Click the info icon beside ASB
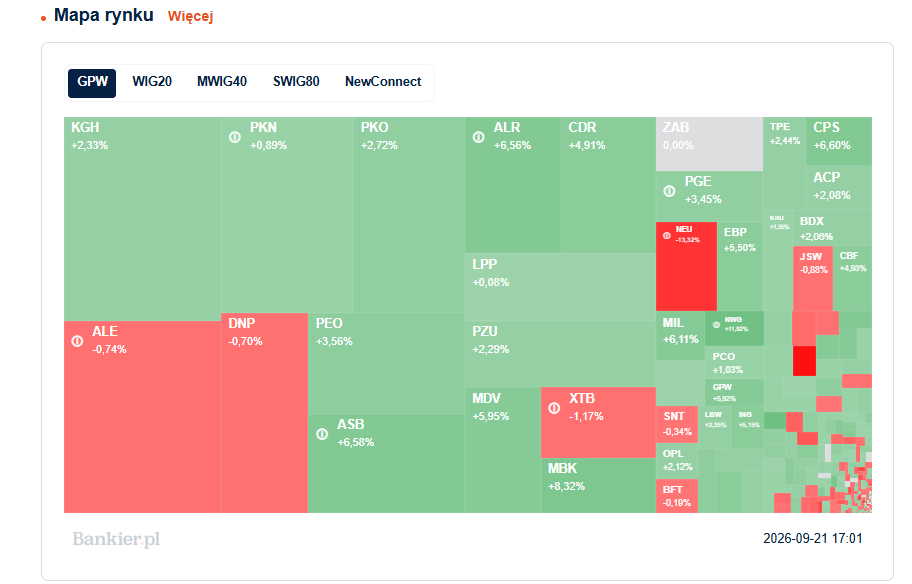 (x=322, y=434)
